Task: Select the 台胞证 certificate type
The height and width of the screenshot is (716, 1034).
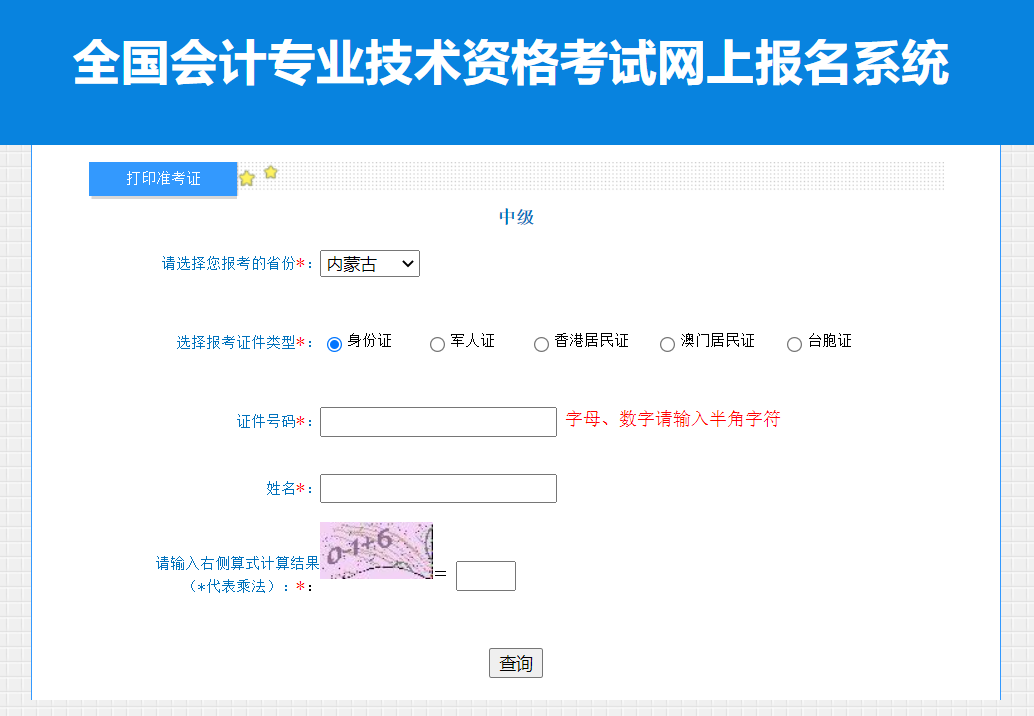Action: pyautogui.click(x=795, y=343)
